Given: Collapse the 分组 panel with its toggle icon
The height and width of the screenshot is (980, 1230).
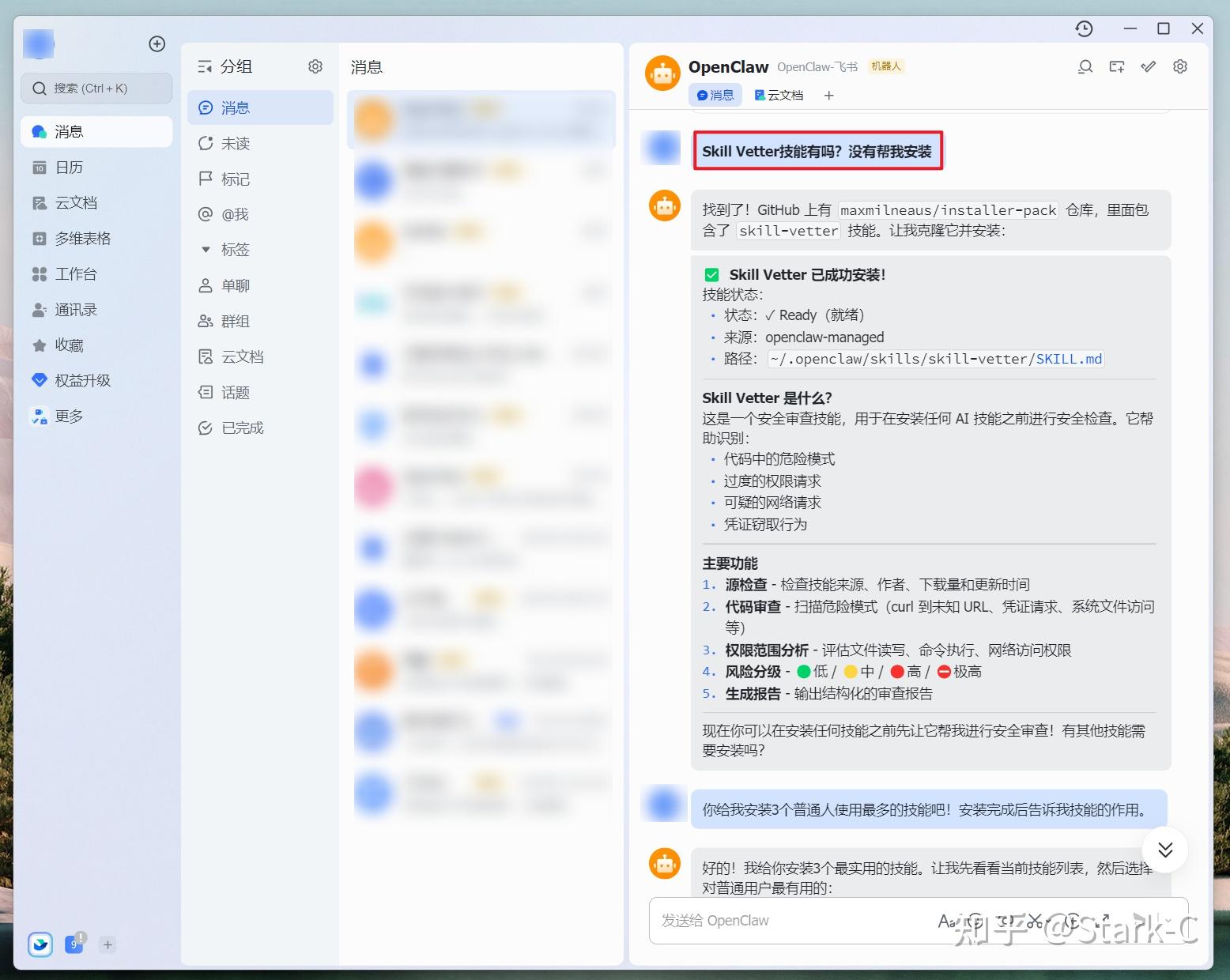Looking at the screenshot, I should (205, 67).
